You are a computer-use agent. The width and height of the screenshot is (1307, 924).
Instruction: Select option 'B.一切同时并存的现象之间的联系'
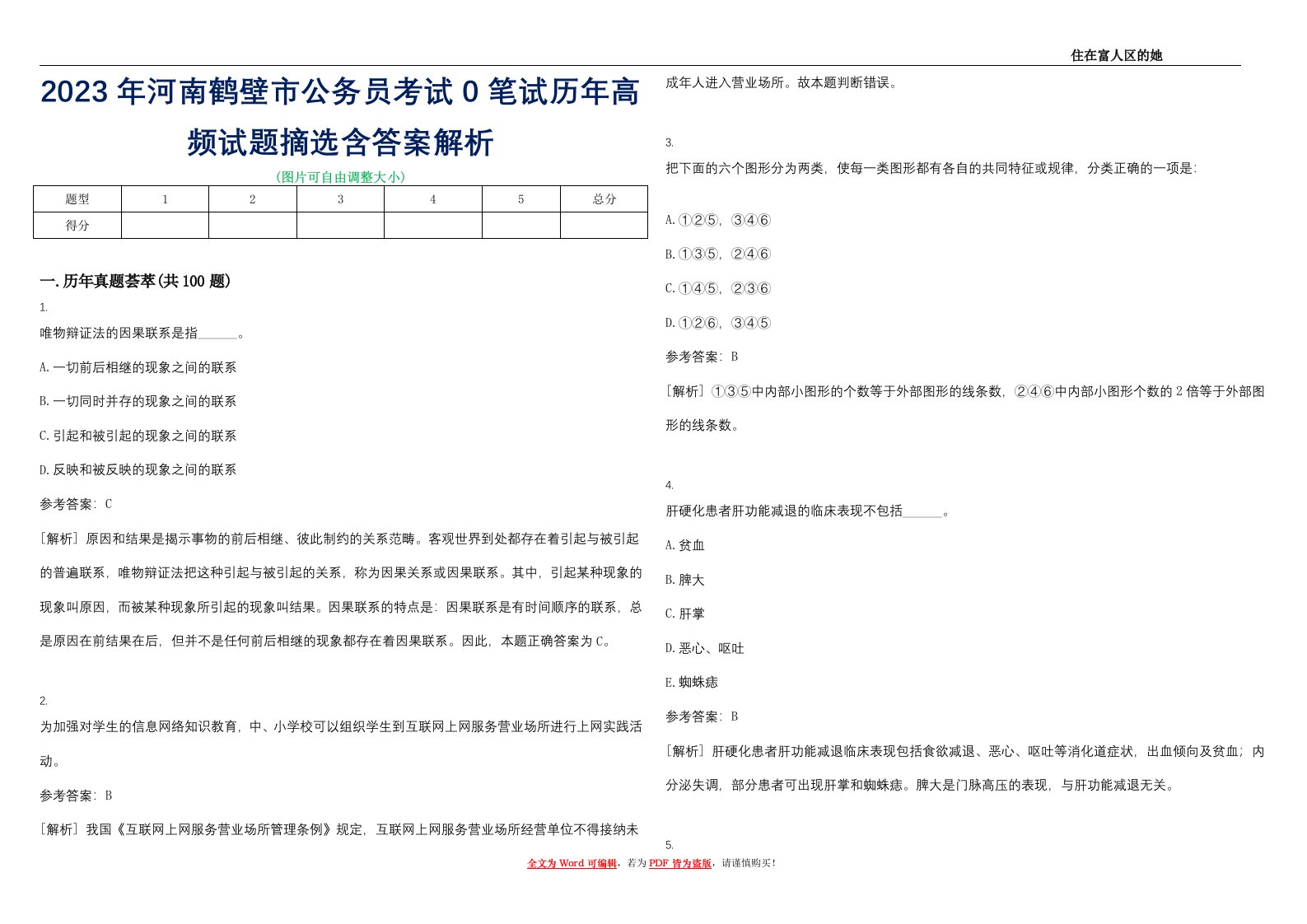pos(138,401)
